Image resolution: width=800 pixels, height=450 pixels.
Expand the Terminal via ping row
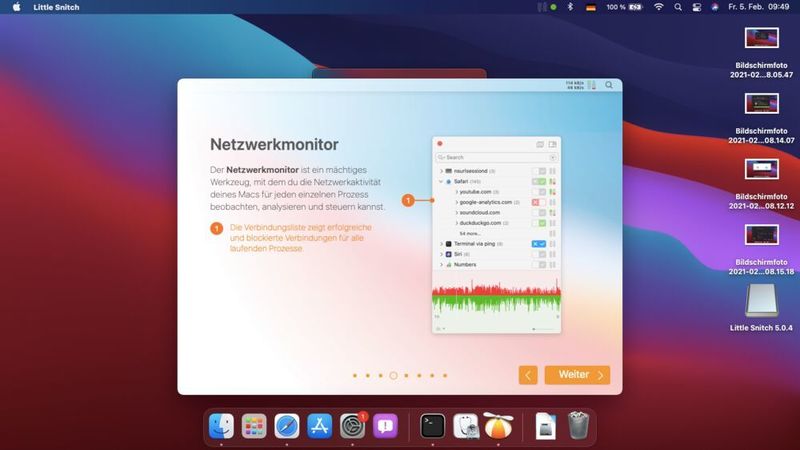click(x=441, y=244)
